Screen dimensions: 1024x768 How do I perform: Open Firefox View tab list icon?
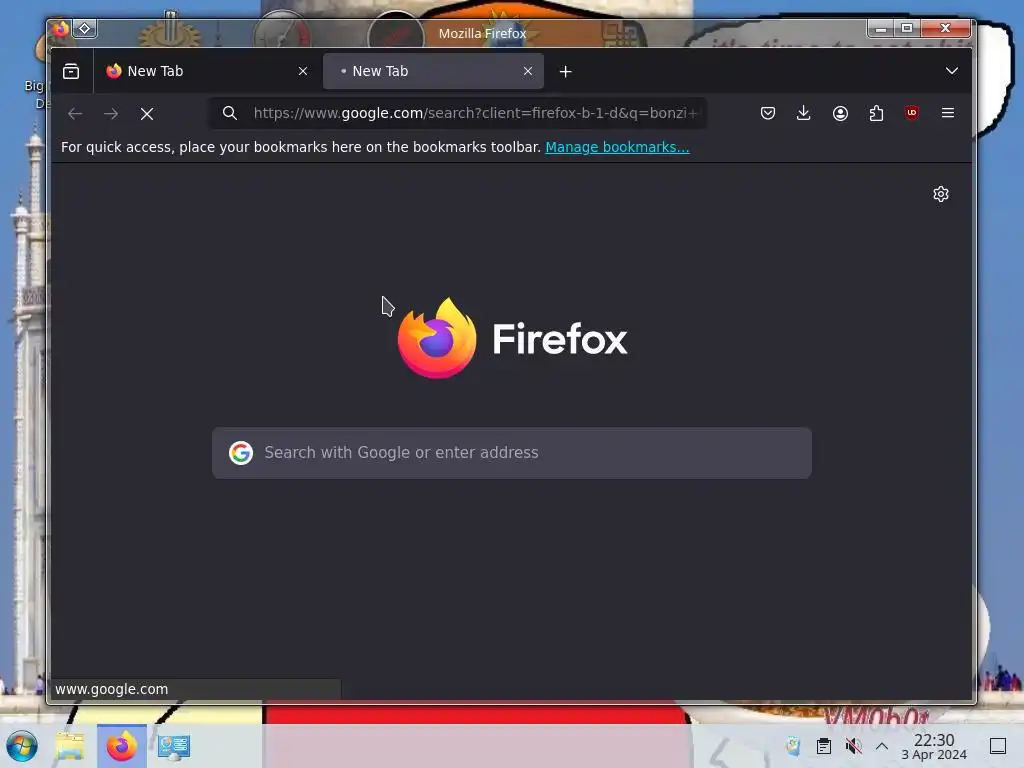pyautogui.click(x=71, y=71)
